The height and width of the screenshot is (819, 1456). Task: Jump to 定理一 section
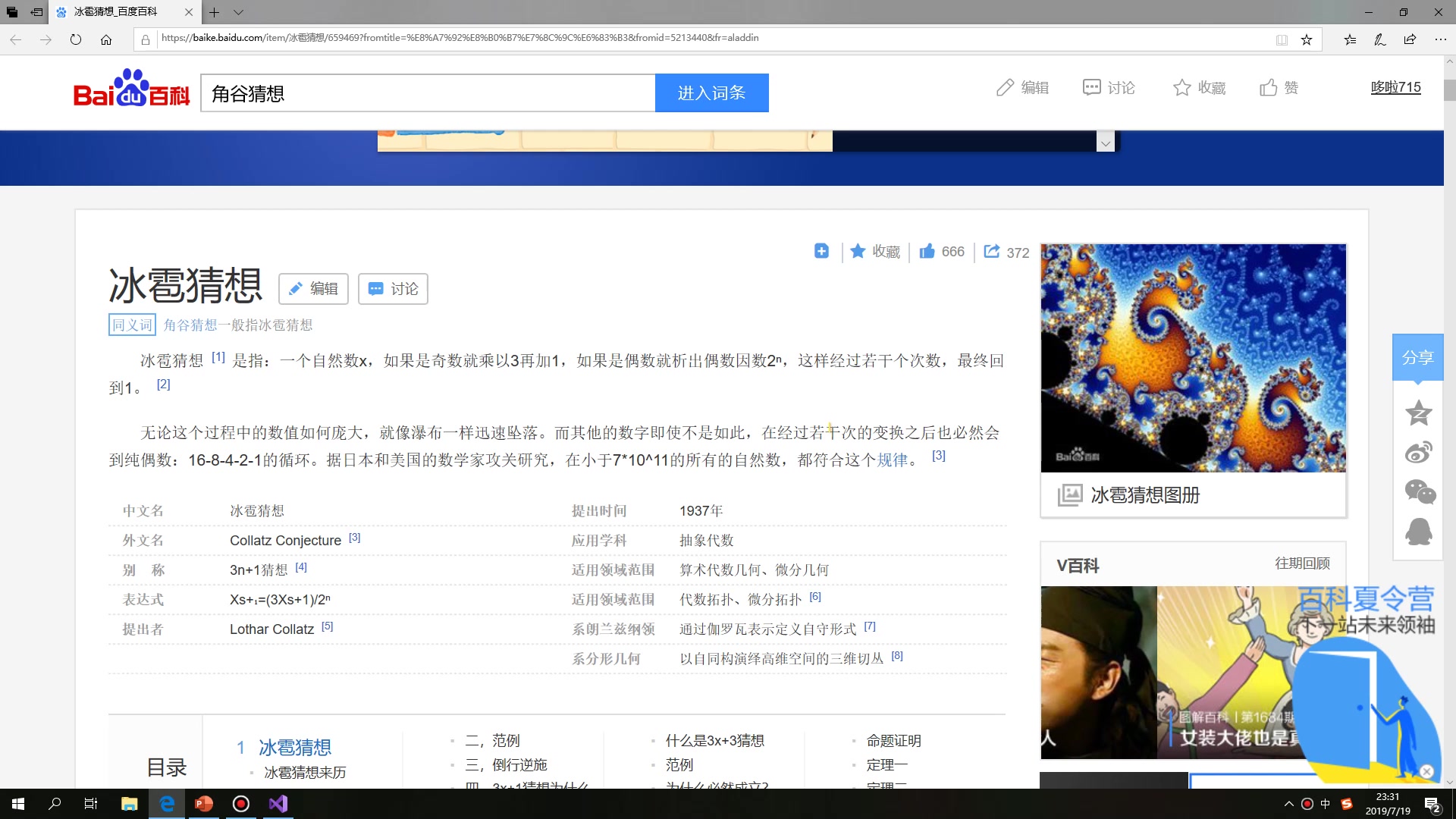tap(887, 765)
